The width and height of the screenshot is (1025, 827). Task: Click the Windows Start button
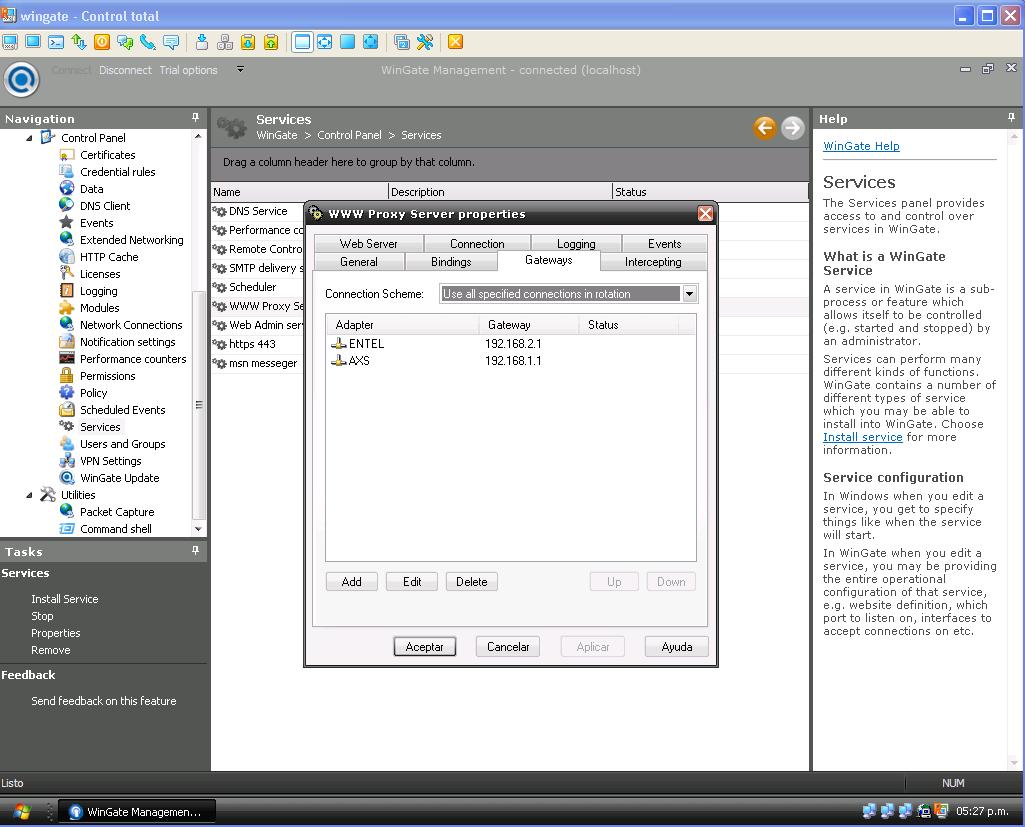[x=22, y=812]
